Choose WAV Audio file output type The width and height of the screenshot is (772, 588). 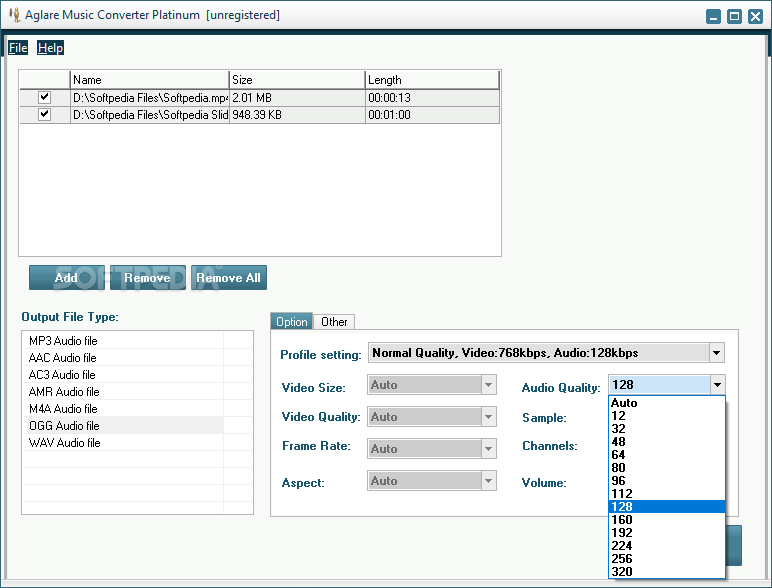pyautogui.click(x=123, y=443)
